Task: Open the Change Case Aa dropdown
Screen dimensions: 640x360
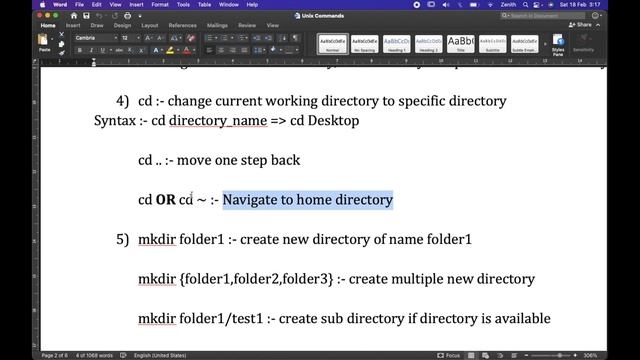Action: click(176, 38)
